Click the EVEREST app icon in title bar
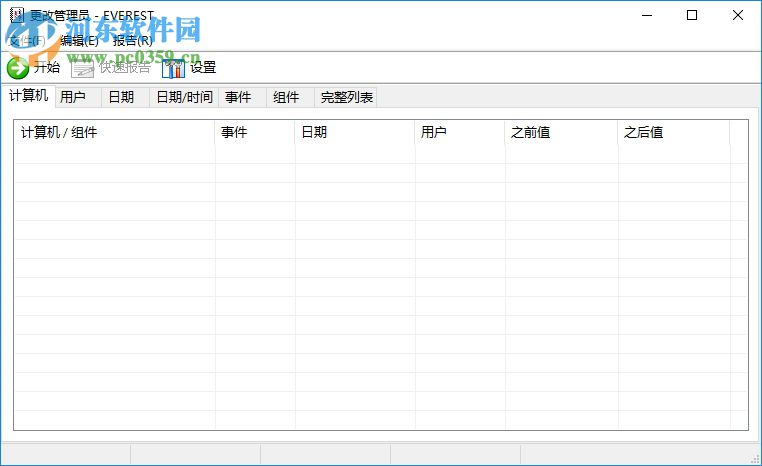This screenshot has height=466, width=762. coord(17,15)
